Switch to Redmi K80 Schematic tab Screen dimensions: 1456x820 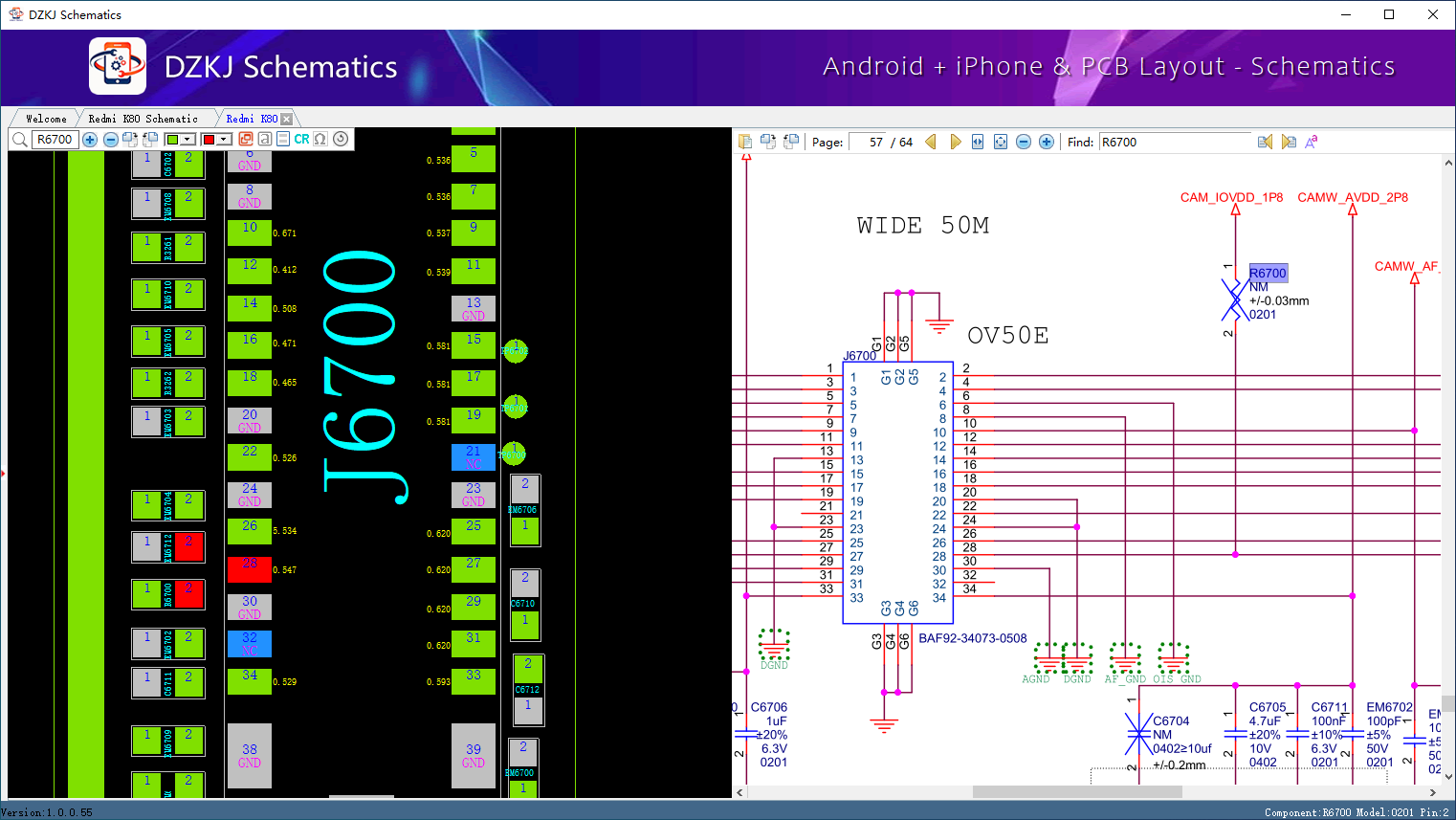click(x=143, y=119)
